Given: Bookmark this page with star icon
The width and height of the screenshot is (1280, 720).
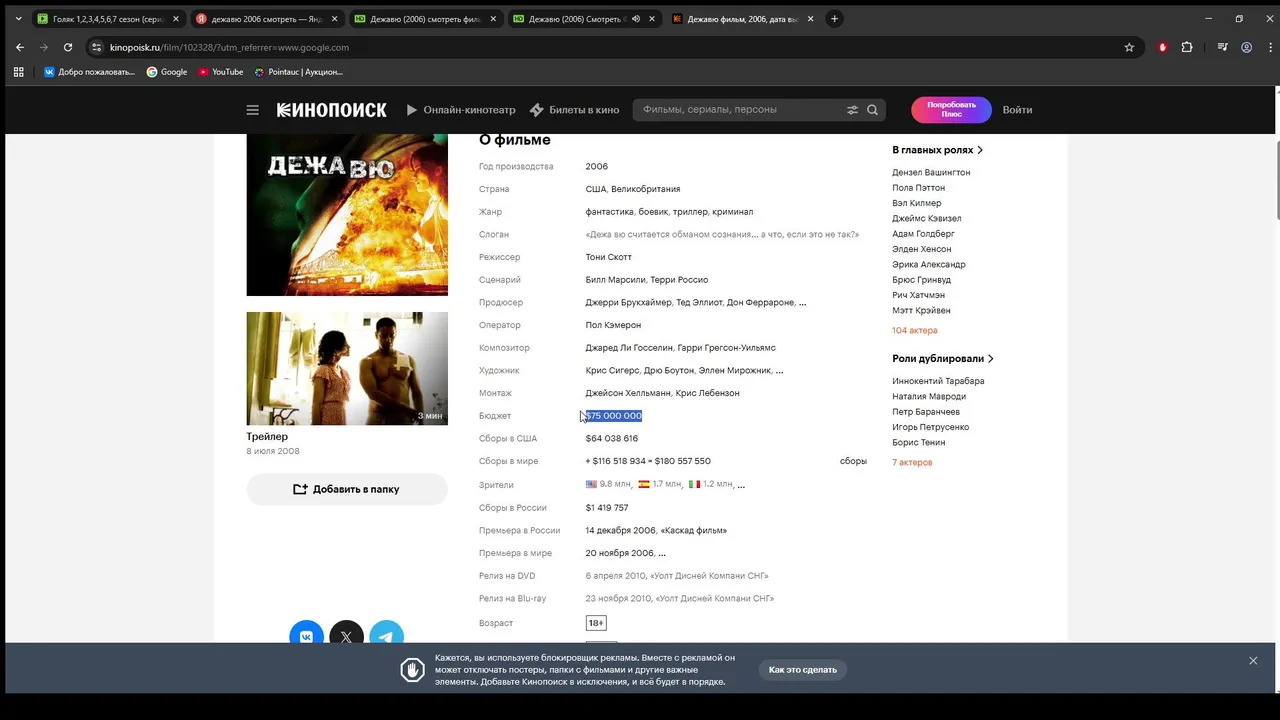Looking at the screenshot, I should [x=1129, y=47].
